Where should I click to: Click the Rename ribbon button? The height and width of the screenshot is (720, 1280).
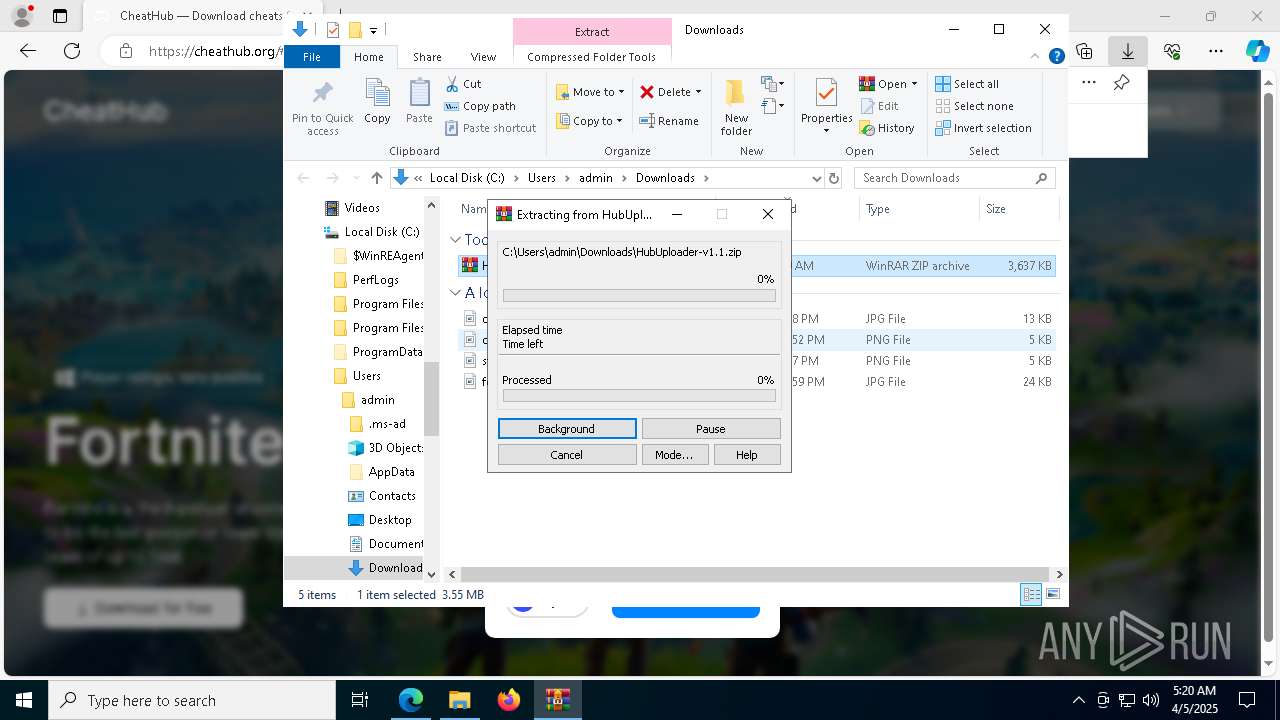tap(669, 121)
